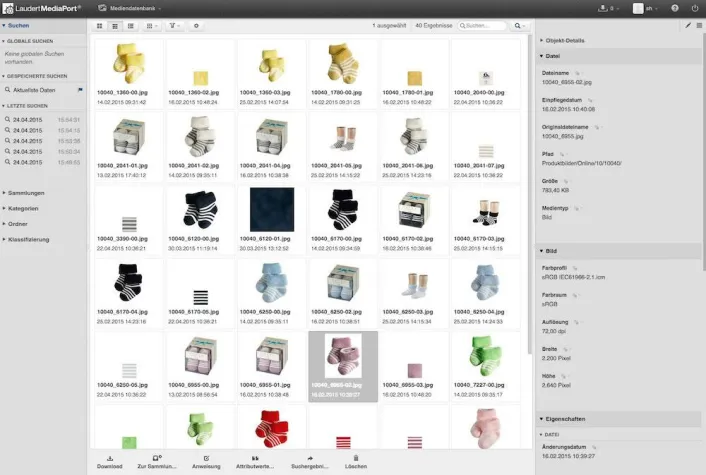
Task: Click the power logout icon
Action: 695,8
